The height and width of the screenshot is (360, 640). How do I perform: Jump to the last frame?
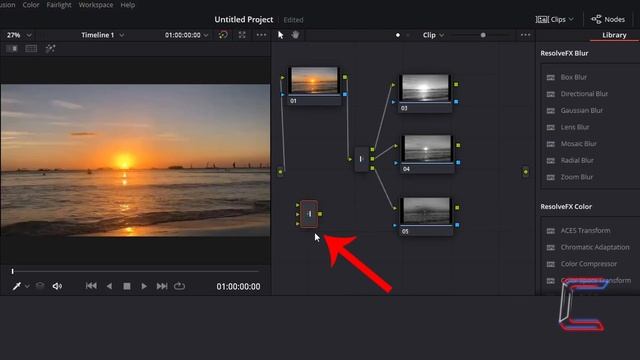(162, 286)
